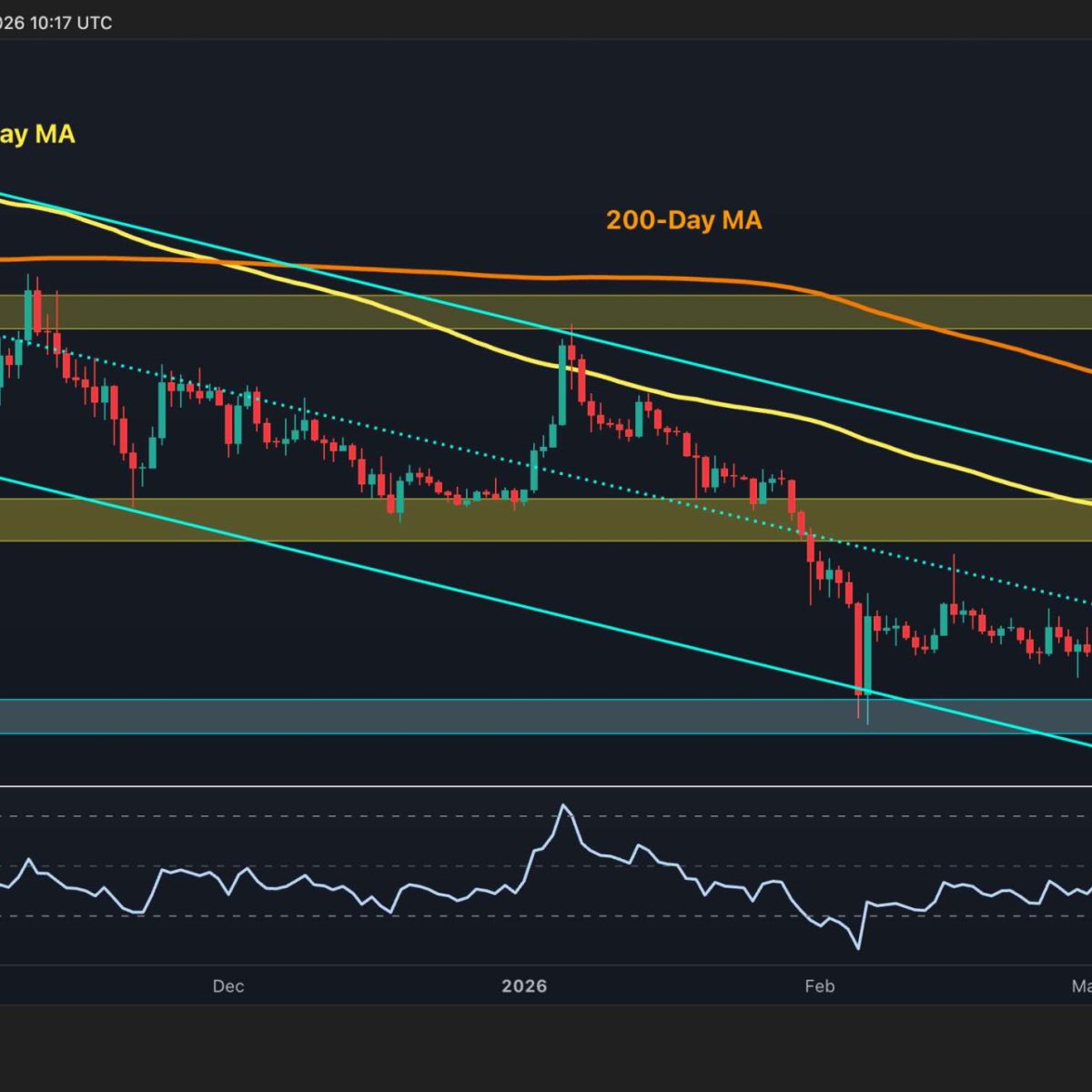Select the Dec label on time axis
1092x1092 pixels.
pos(227,986)
